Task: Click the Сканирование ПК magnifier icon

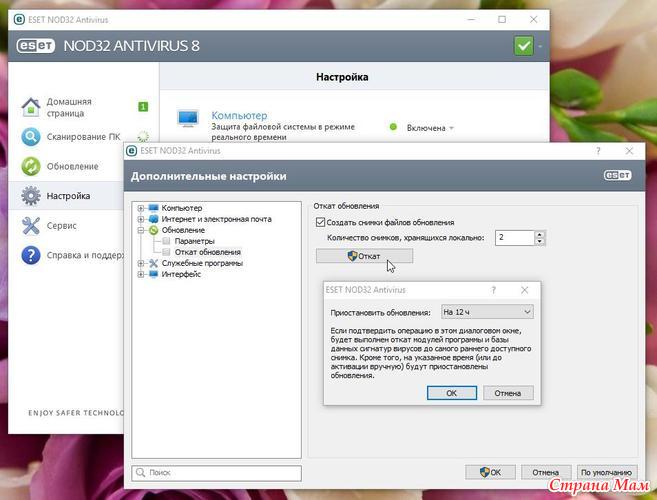Action: click(x=31, y=137)
